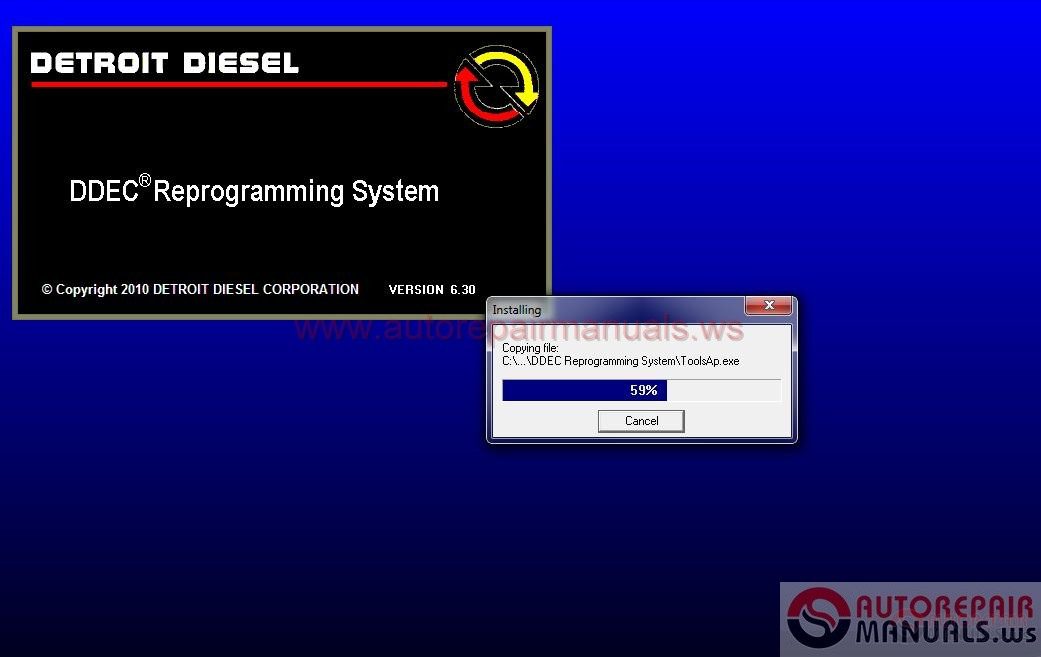Click the 59% installation progress bar
1041x657 pixels.
click(641, 390)
